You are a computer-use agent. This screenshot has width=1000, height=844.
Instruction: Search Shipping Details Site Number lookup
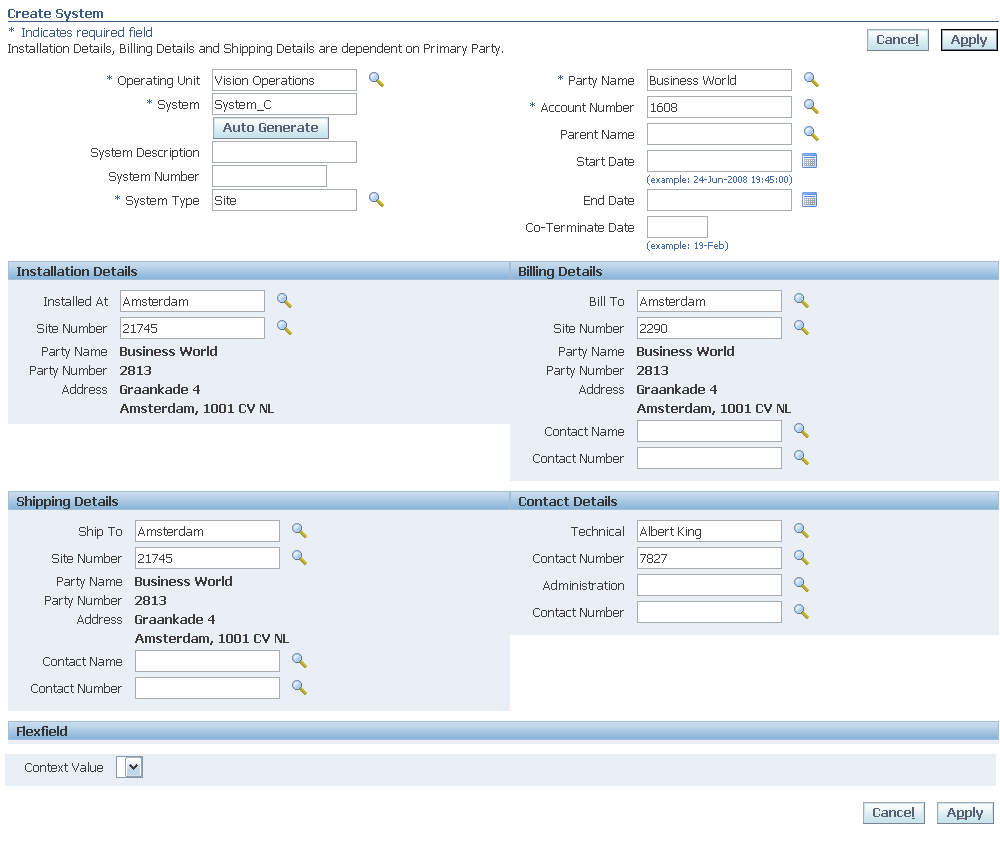point(299,557)
